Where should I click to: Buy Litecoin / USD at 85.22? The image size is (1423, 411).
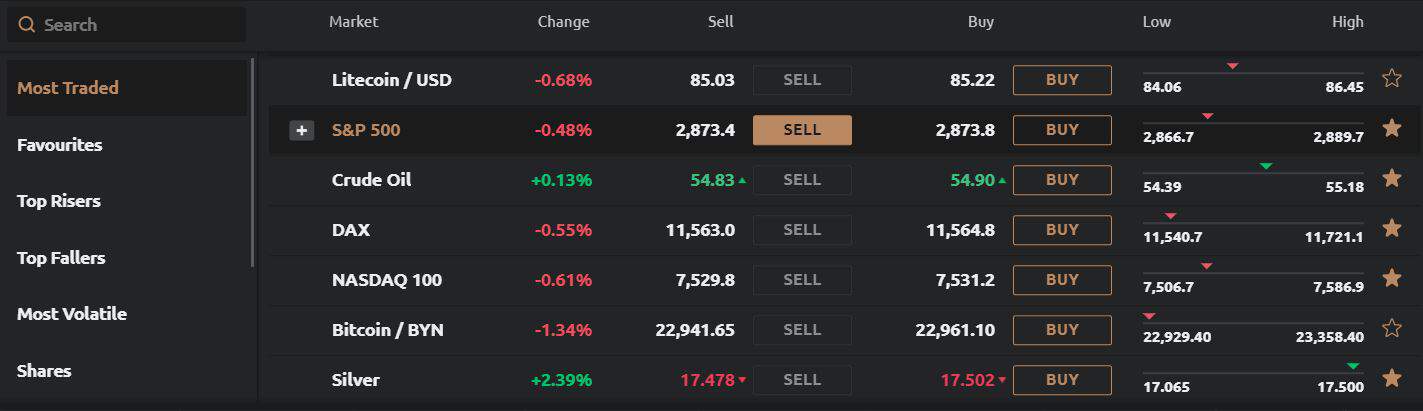click(1062, 80)
